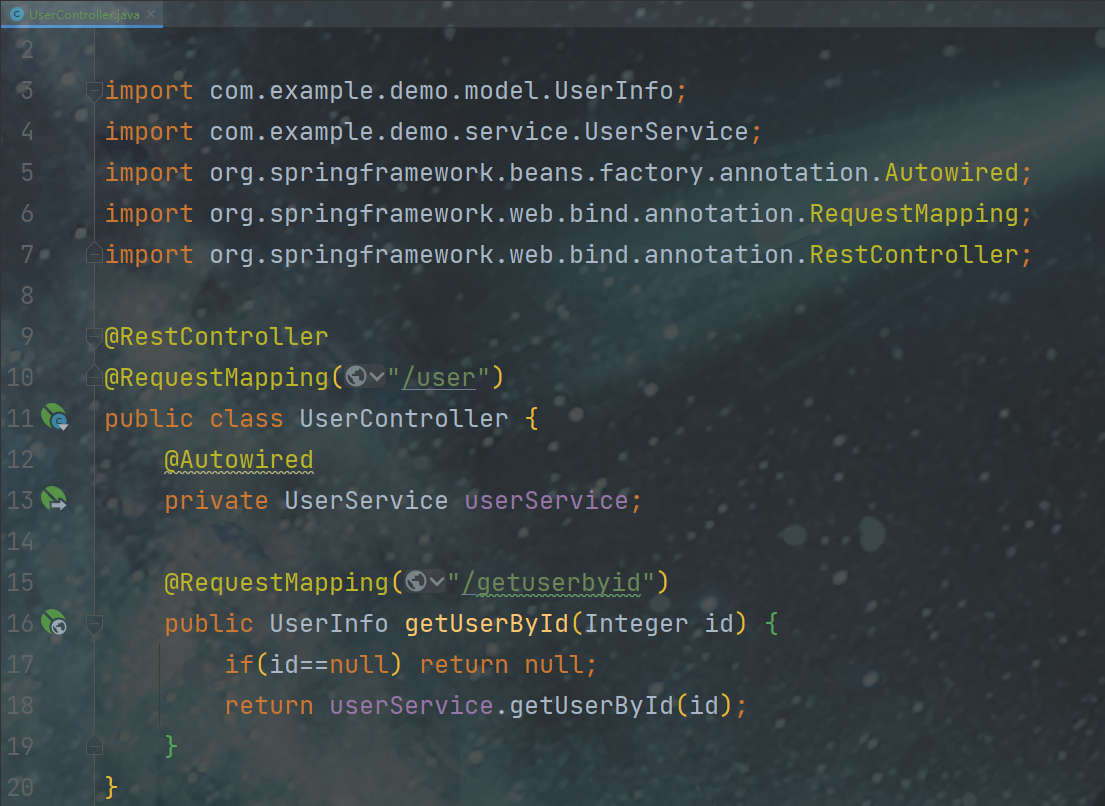Click the RequestMapping import on line 6

click(x=914, y=213)
